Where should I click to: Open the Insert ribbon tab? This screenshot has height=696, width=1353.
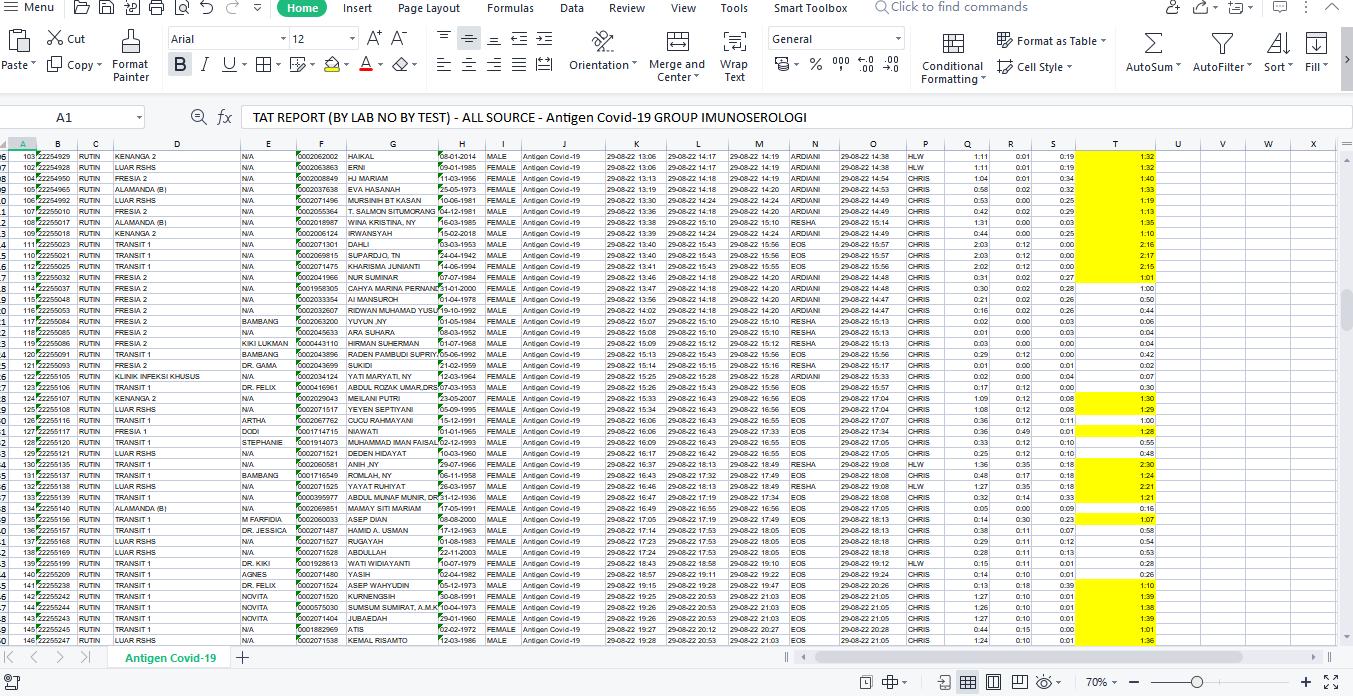coord(357,8)
